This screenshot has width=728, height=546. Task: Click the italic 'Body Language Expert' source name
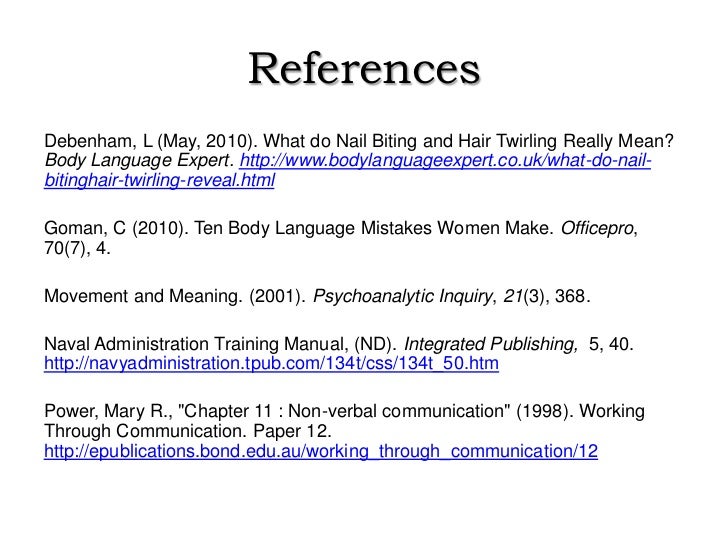[x=137, y=161]
